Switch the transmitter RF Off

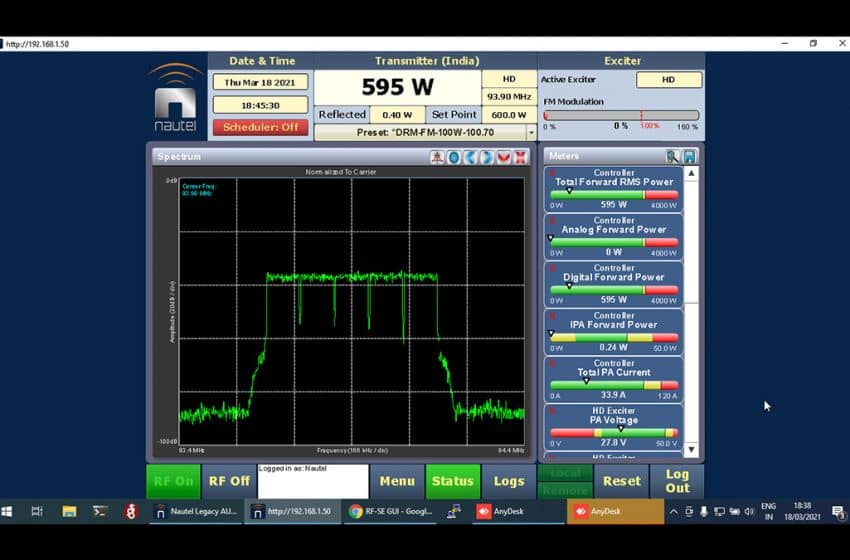click(x=229, y=481)
